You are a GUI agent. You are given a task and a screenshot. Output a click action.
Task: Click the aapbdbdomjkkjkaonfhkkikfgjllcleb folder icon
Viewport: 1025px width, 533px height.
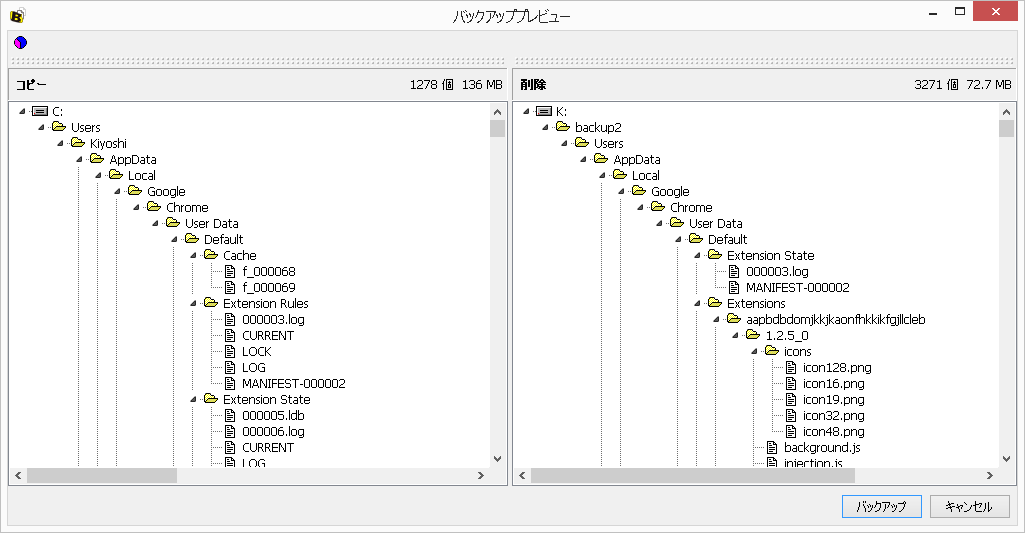[734, 319]
